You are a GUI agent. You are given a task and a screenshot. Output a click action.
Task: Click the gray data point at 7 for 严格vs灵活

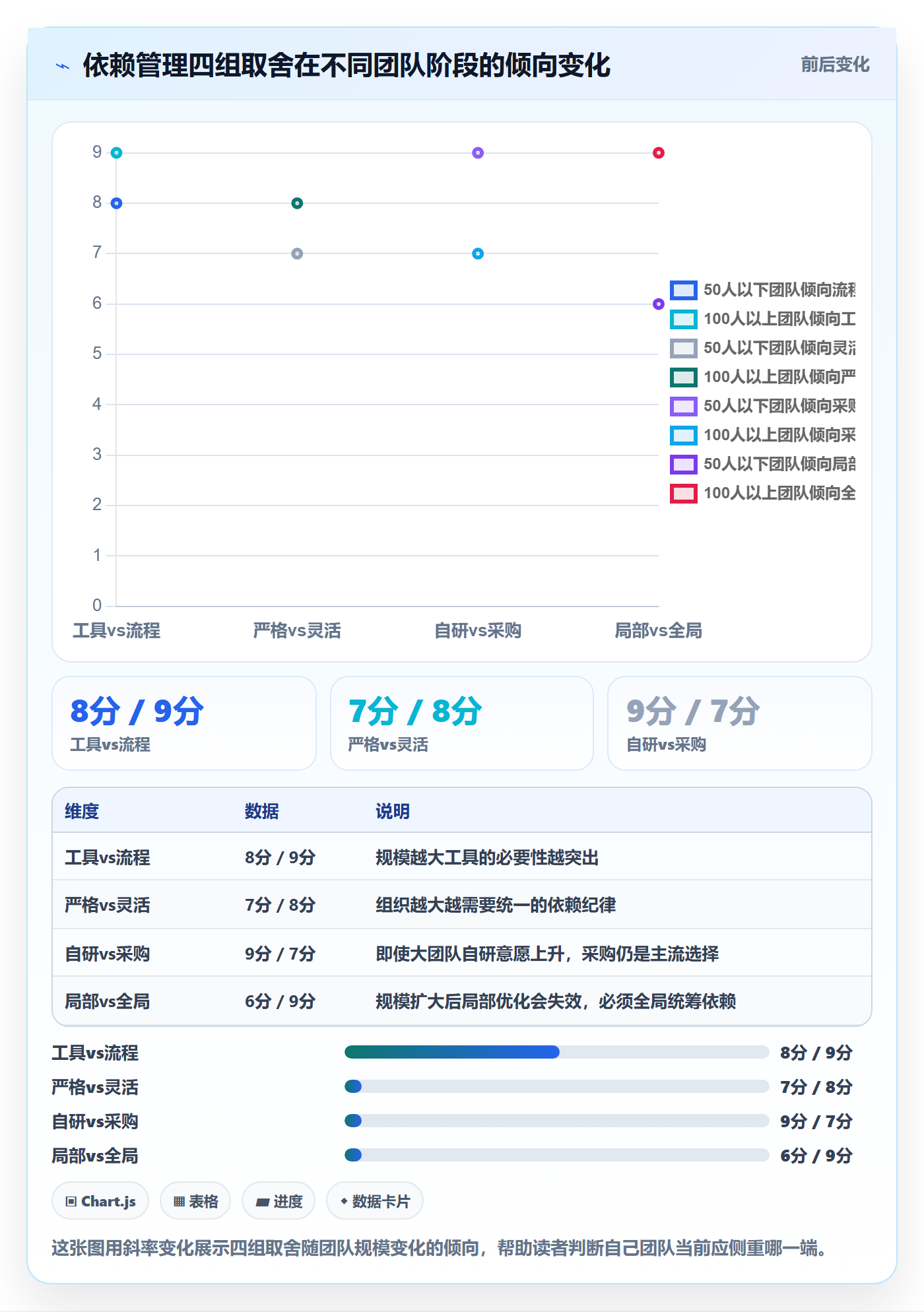click(297, 253)
